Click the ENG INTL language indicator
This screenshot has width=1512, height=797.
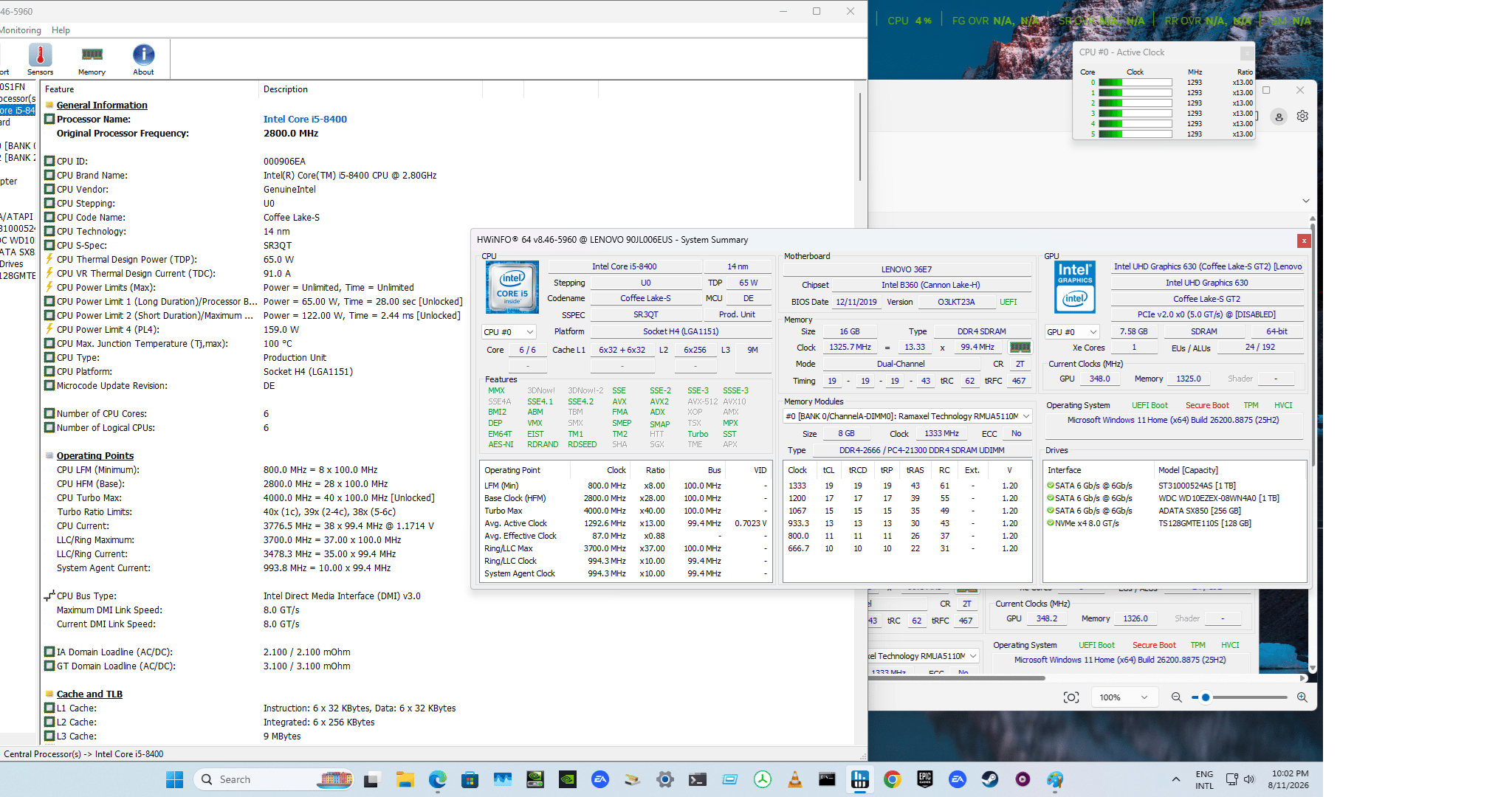pos(1204,779)
